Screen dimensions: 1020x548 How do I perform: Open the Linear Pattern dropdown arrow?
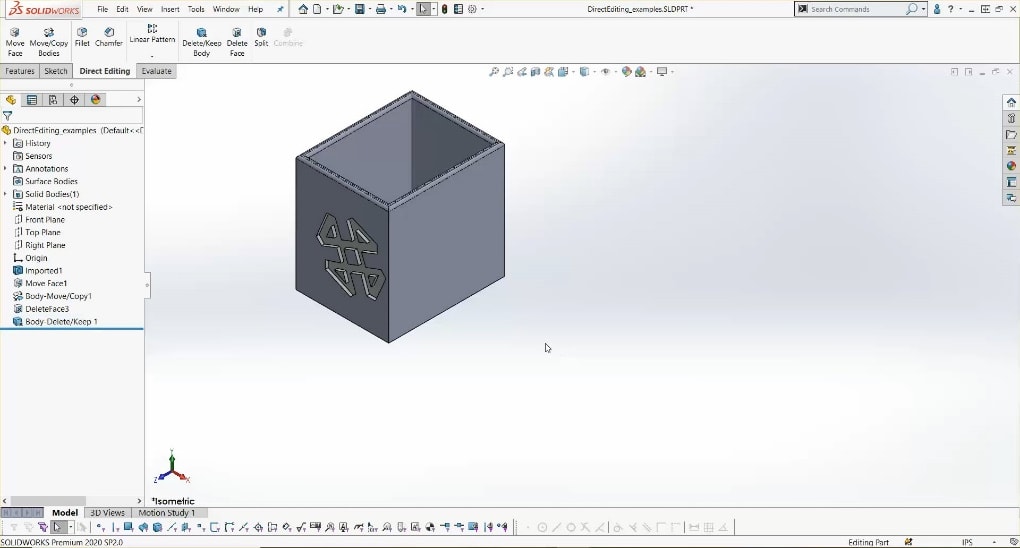point(152,56)
